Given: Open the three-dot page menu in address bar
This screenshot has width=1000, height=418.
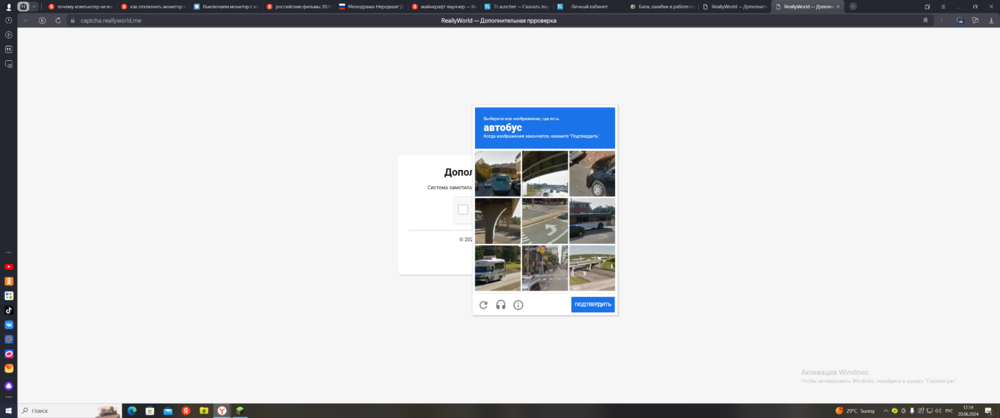Looking at the screenshot, I should pyautogui.click(x=941, y=20).
